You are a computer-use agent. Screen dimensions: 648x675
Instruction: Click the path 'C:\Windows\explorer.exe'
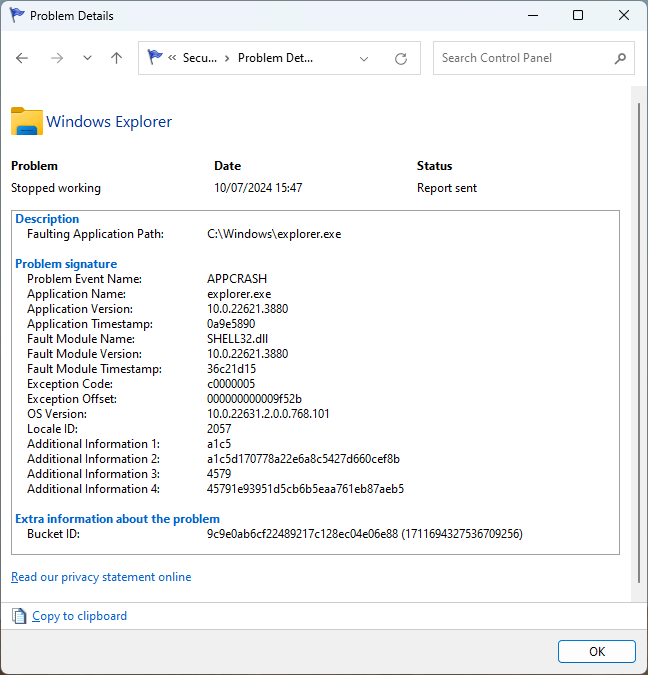point(274,234)
